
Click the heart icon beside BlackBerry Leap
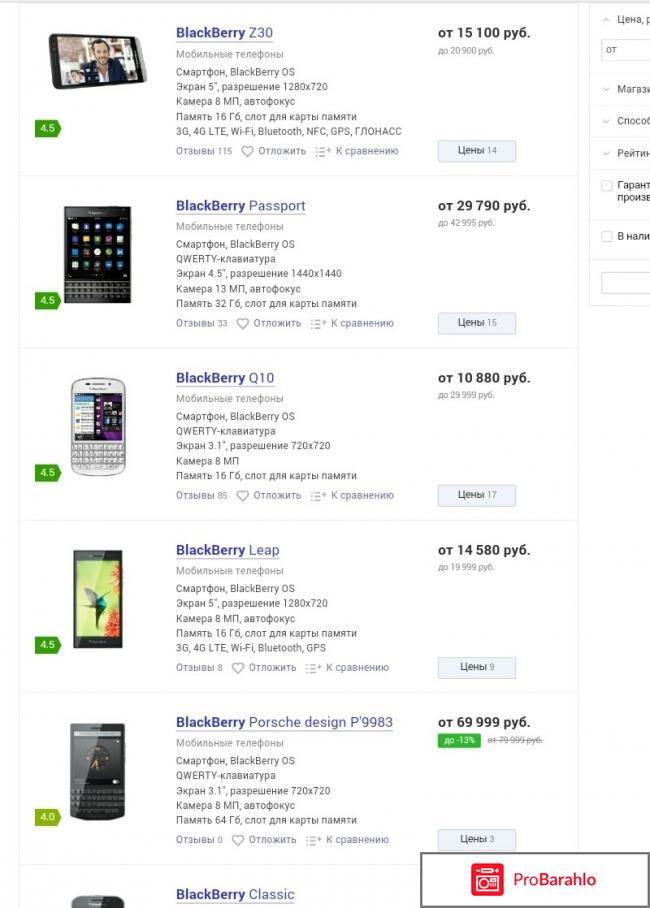[236, 666]
